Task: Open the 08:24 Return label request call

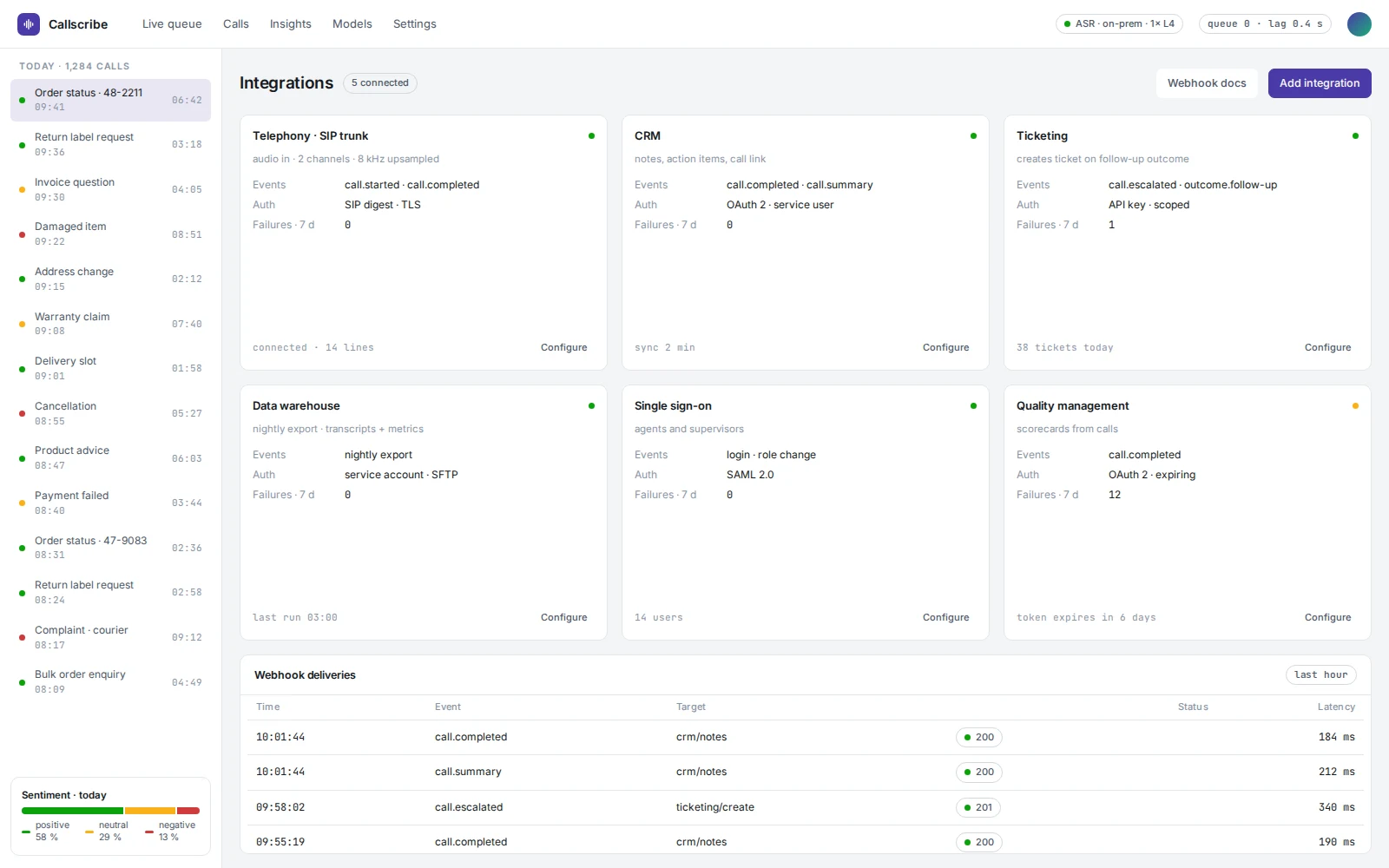Action: [x=110, y=592]
